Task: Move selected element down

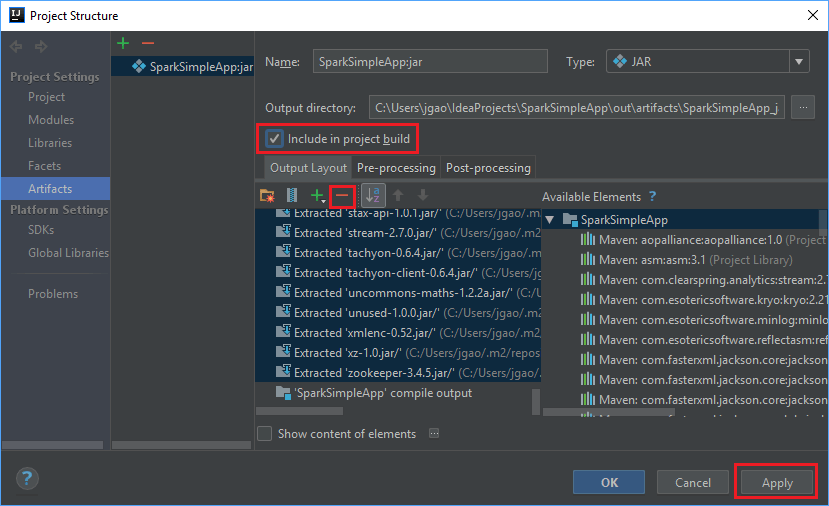Action: click(x=423, y=196)
